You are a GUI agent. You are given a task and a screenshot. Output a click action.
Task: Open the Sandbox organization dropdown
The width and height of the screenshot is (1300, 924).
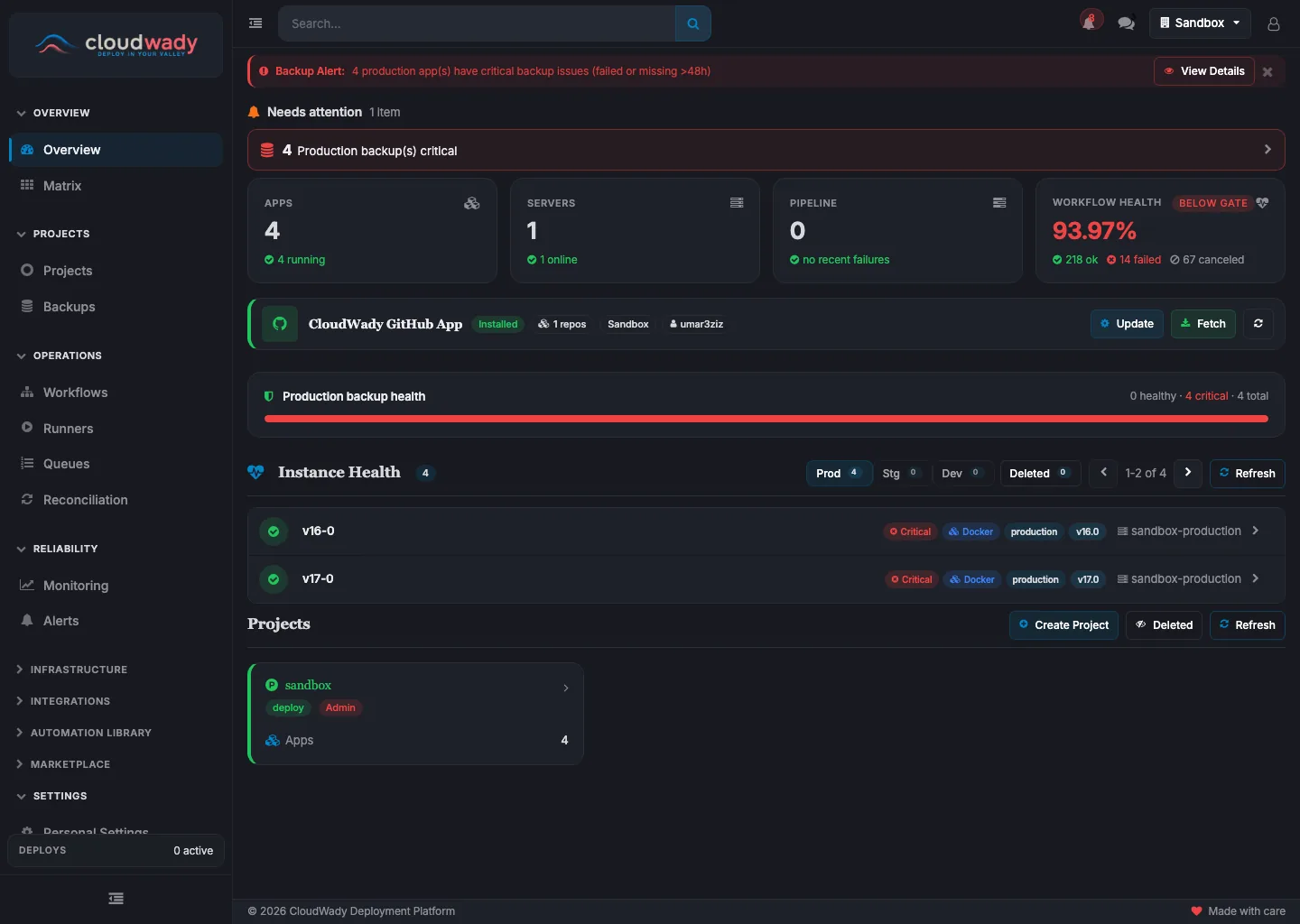coord(1200,23)
